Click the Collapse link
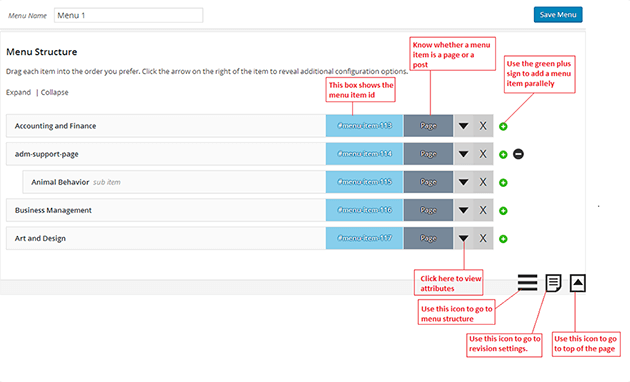Viewport: 630px width, 382px height. pos(55,92)
